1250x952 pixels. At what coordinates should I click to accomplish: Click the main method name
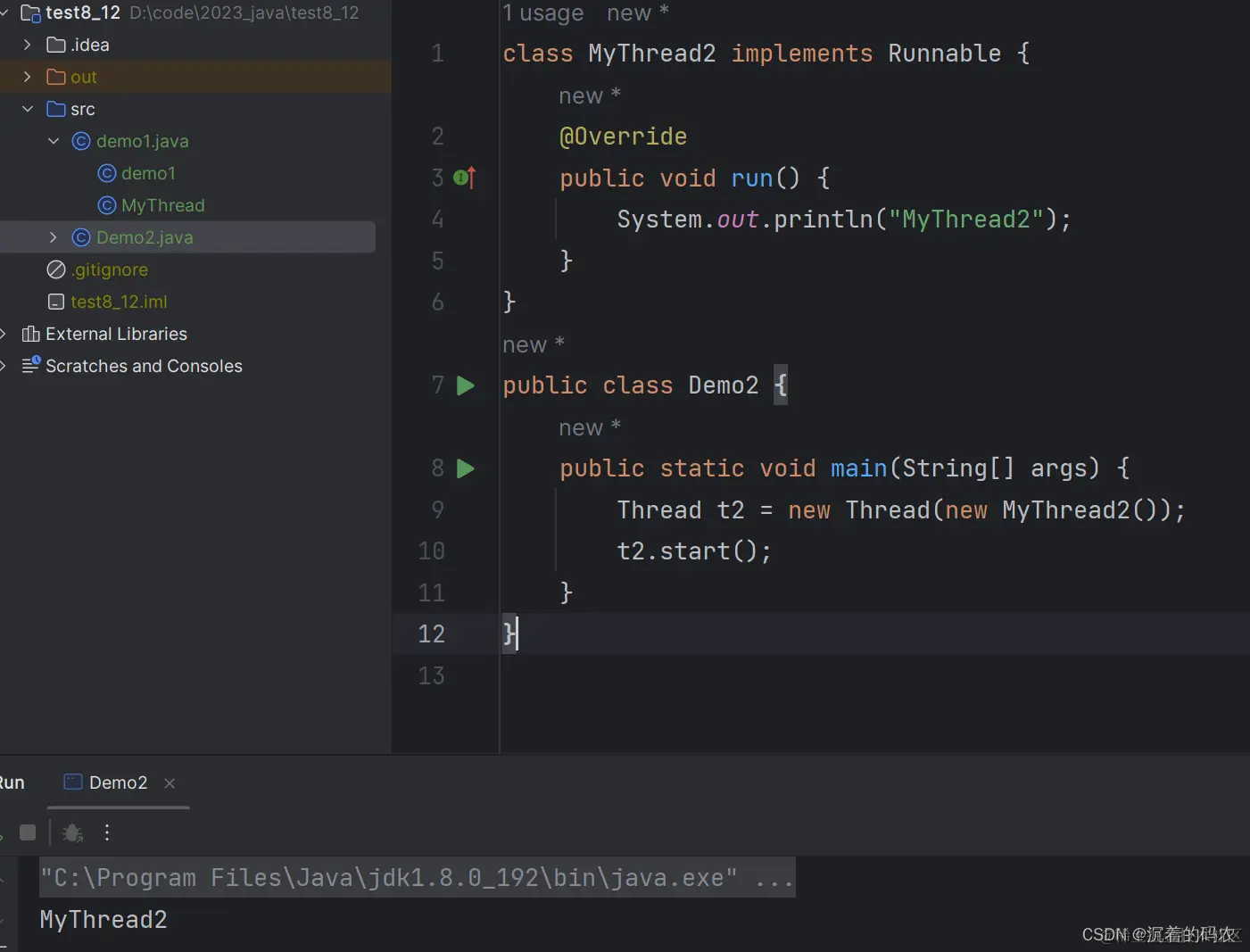859,468
